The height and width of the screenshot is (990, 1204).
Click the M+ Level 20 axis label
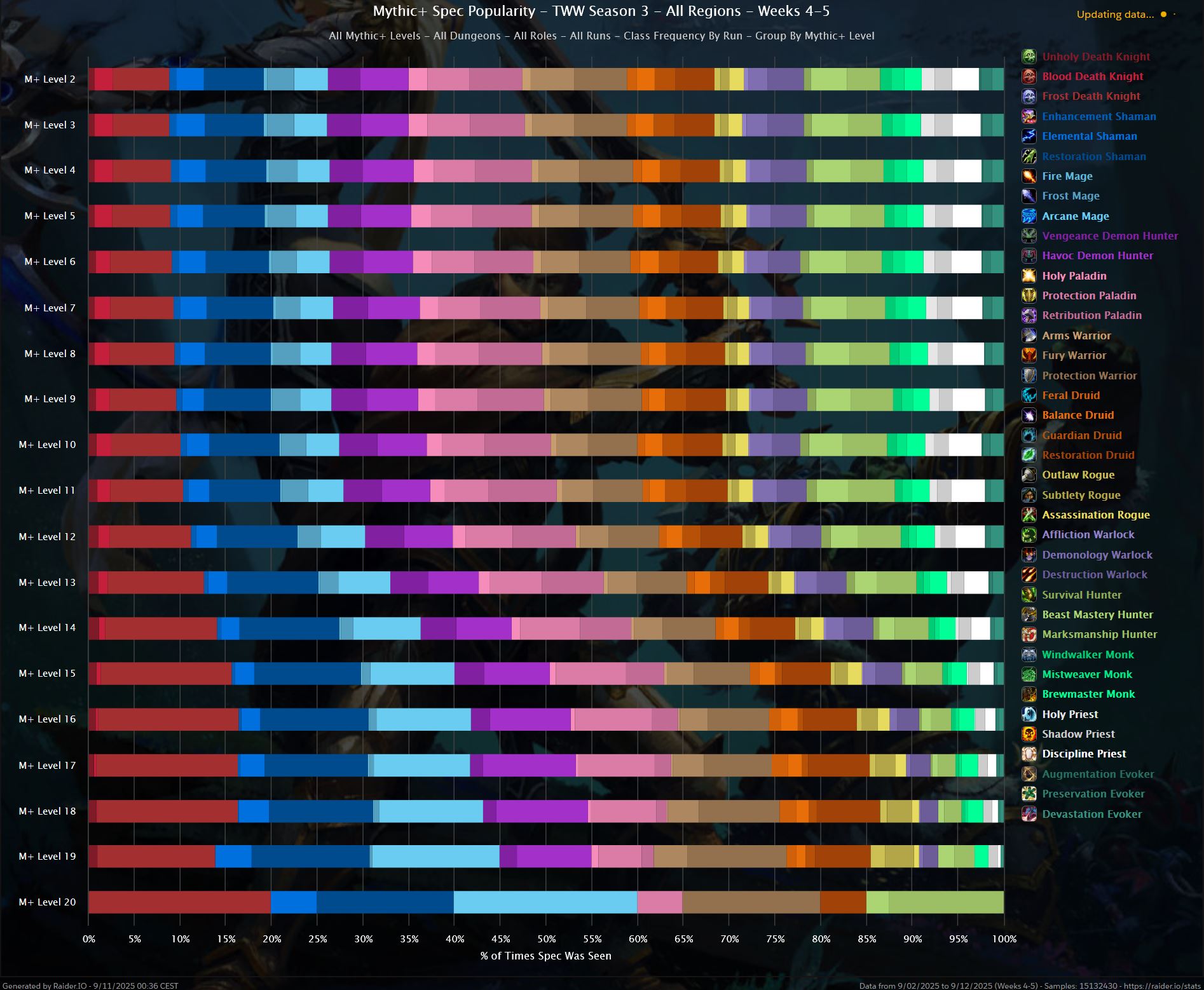[x=47, y=902]
